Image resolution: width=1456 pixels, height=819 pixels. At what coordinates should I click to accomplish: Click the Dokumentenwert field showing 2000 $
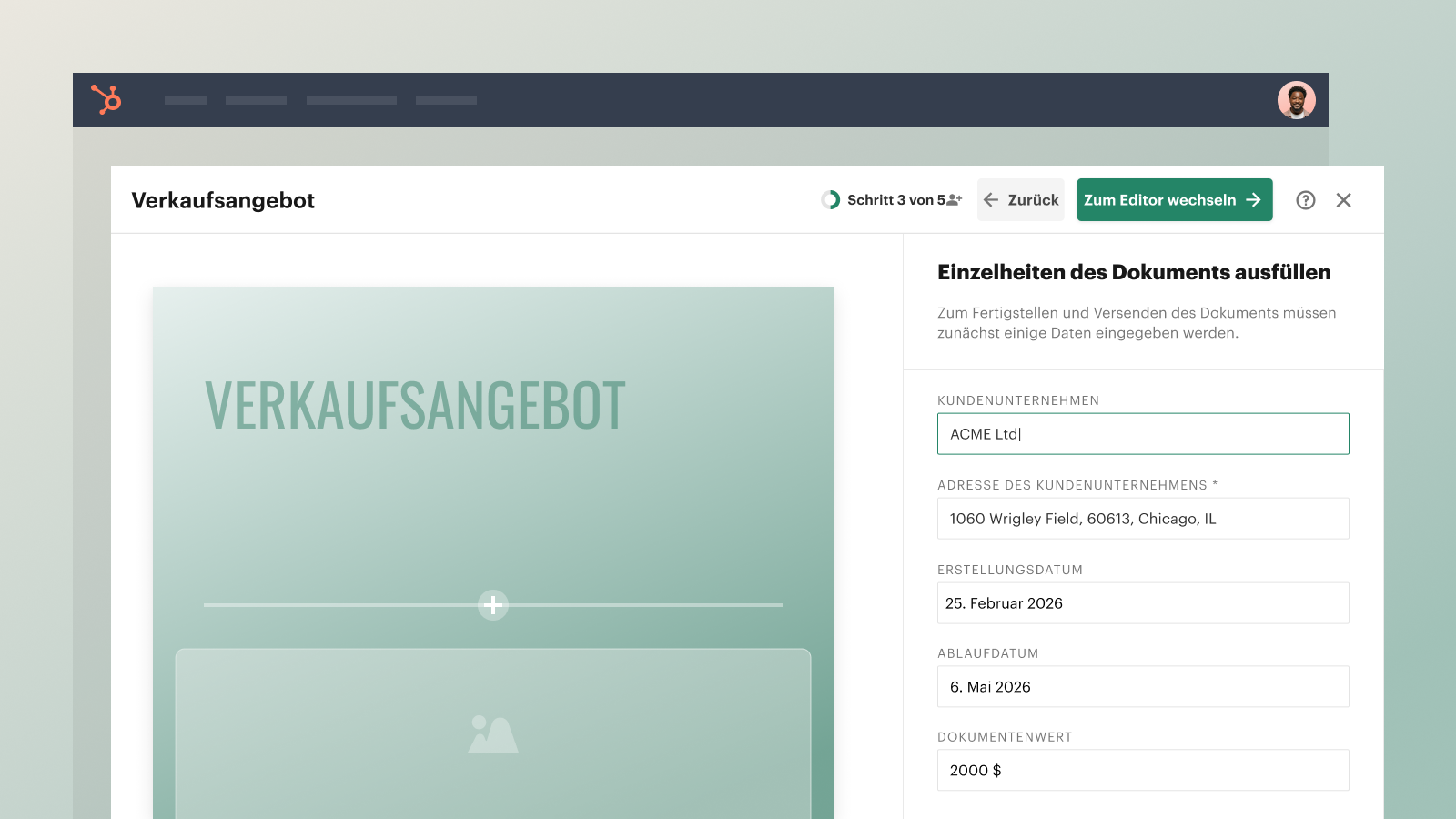[1143, 771]
